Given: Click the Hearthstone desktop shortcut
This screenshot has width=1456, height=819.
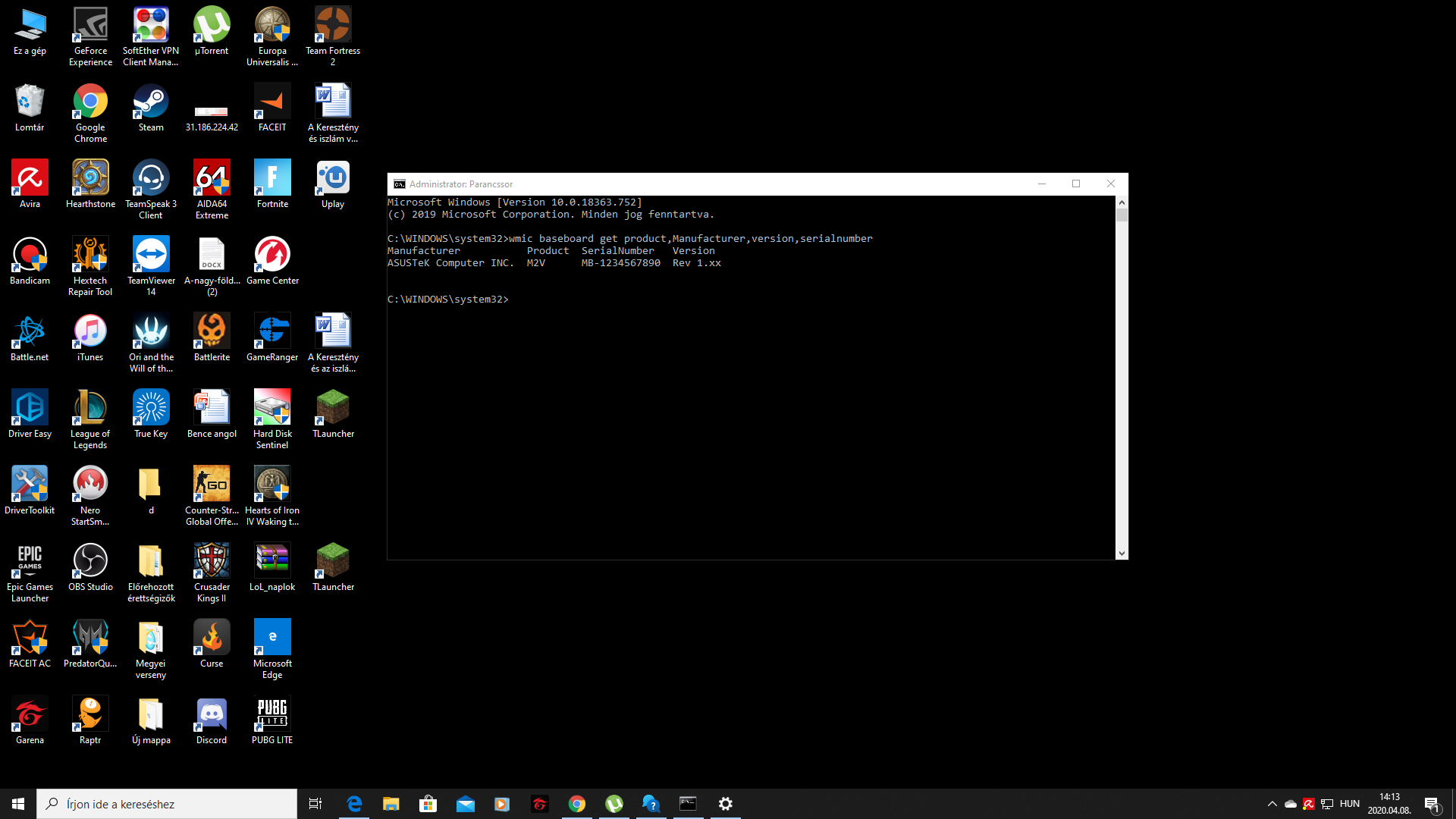Looking at the screenshot, I should tap(90, 179).
